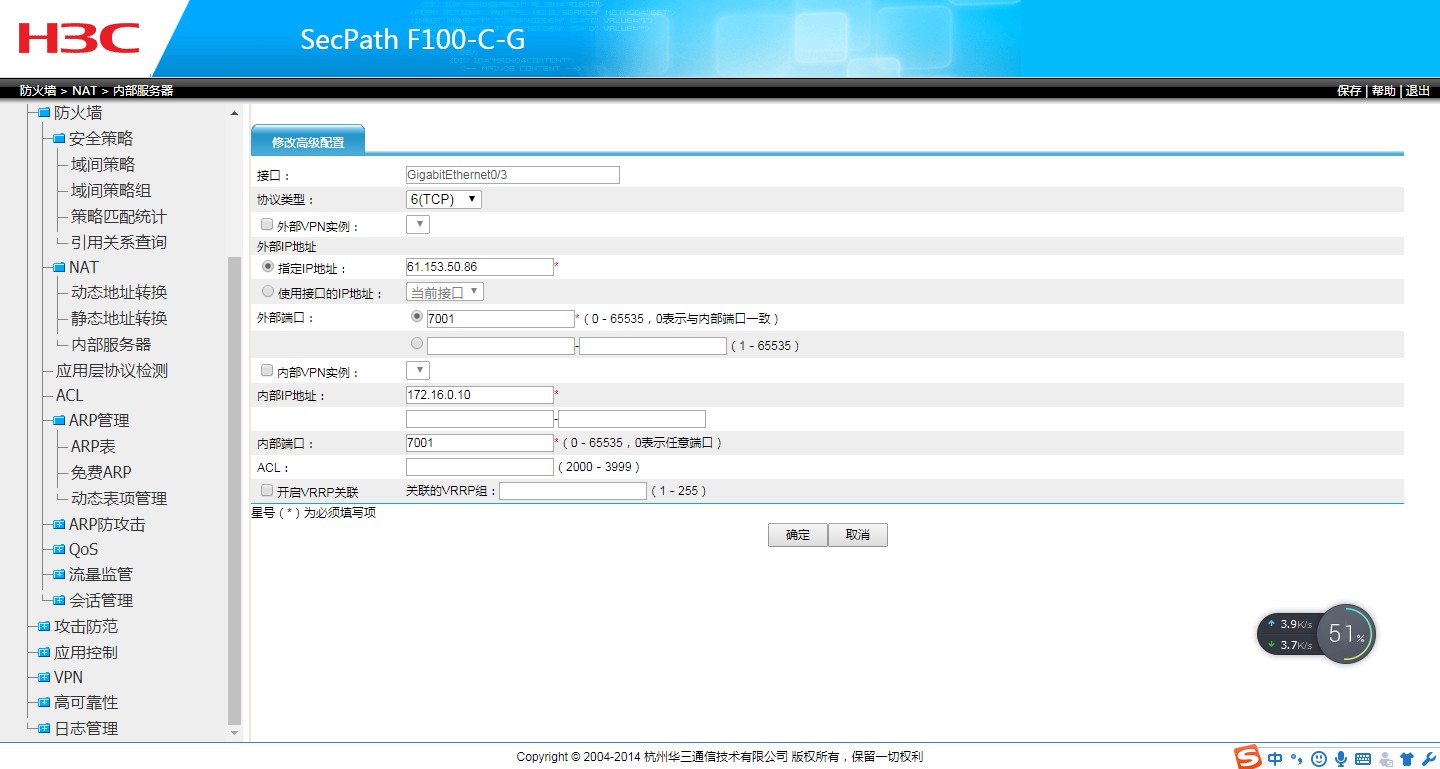Select the 修改高级配置 tab
The image size is (1440, 769).
coord(308,142)
